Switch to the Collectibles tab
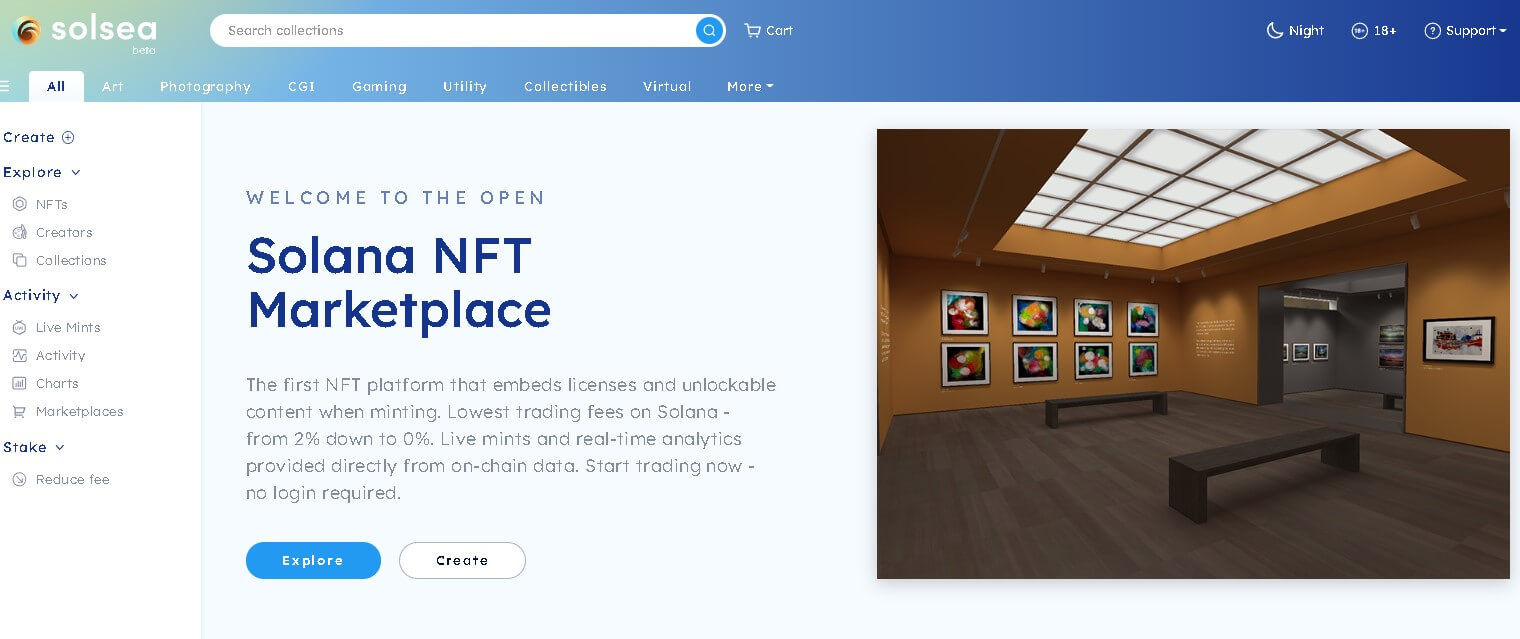Image resolution: width=1520 pixels, height=639 pixels. tap(565, 87)
